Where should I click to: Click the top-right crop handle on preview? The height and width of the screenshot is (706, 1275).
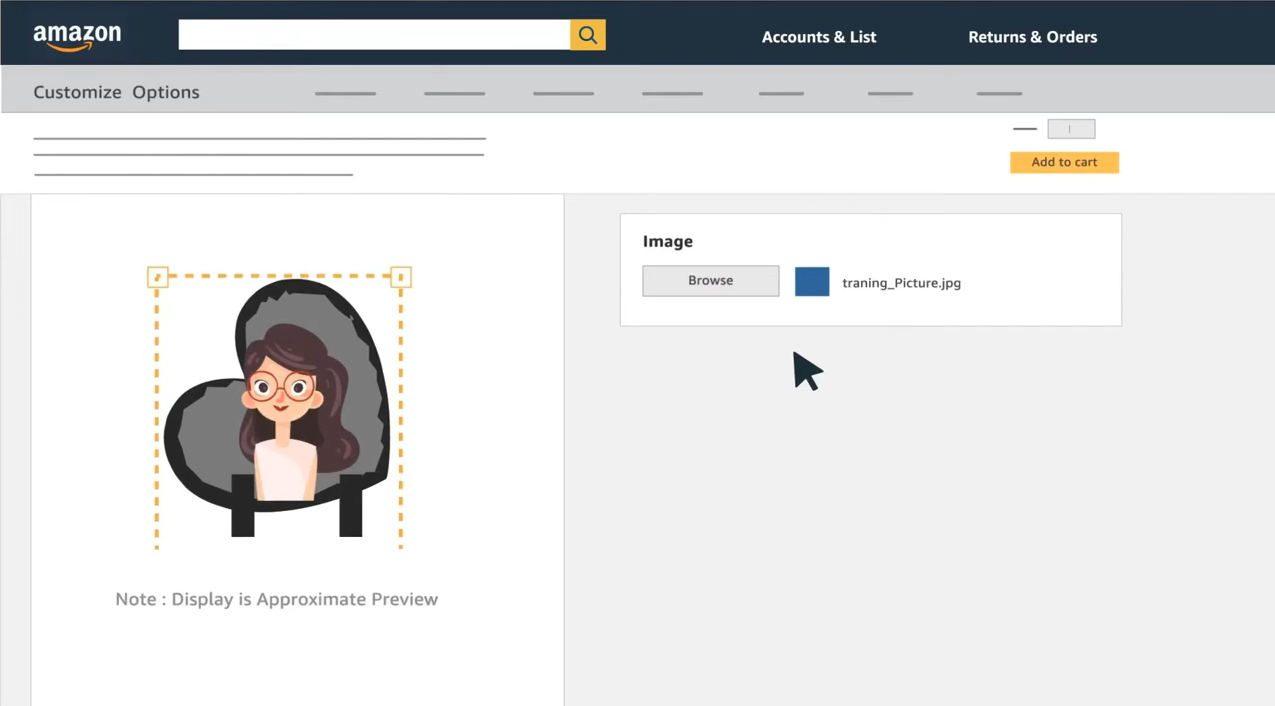[401, 277]
